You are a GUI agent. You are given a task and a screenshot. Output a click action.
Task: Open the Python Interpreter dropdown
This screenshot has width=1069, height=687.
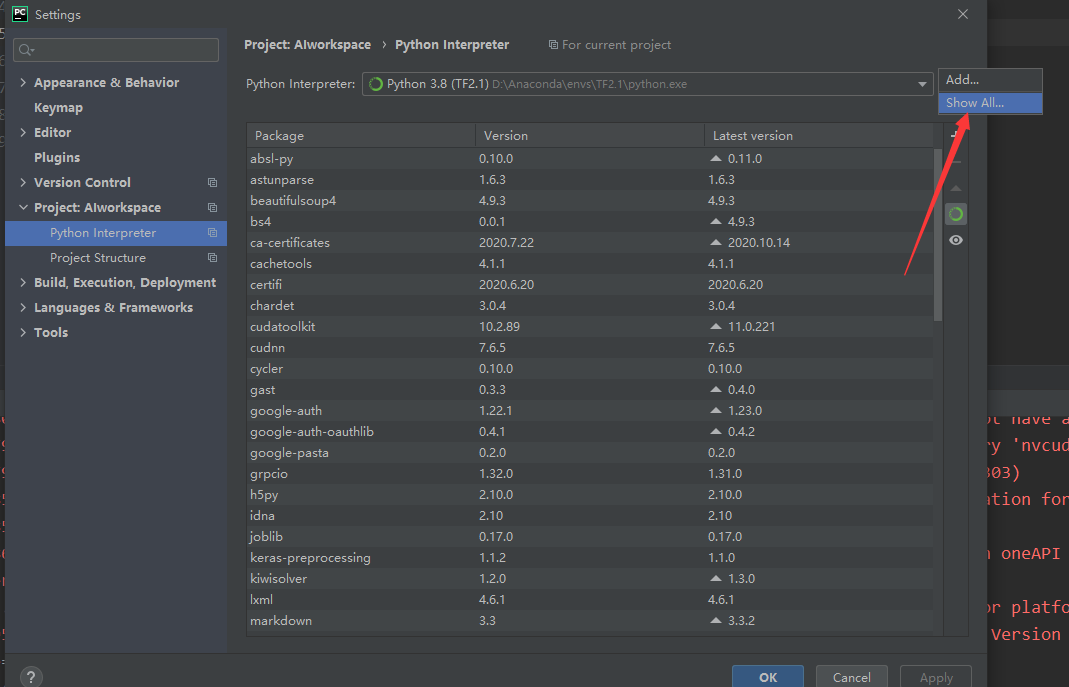pos(923,85)
